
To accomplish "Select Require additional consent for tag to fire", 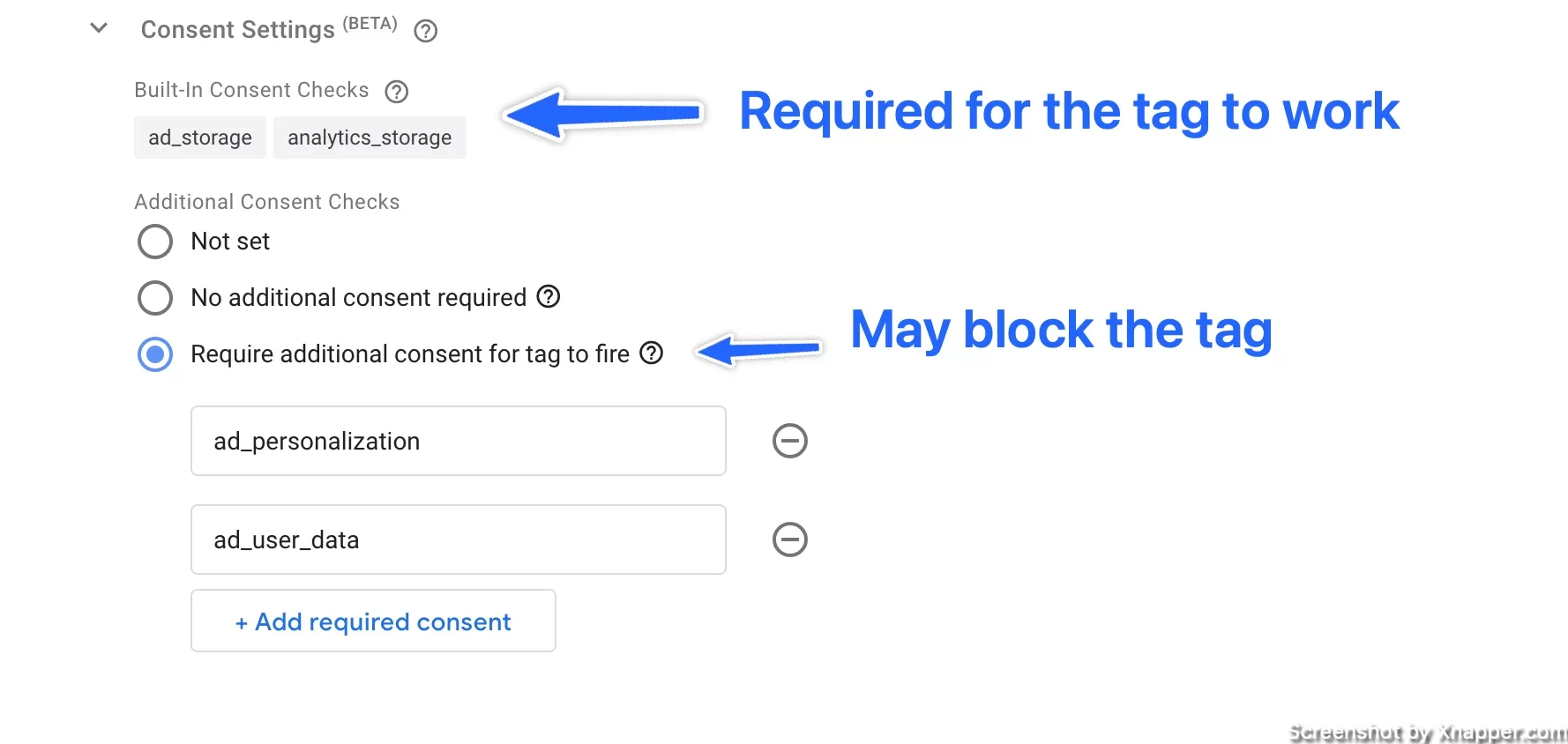I will tap(155, 354).
